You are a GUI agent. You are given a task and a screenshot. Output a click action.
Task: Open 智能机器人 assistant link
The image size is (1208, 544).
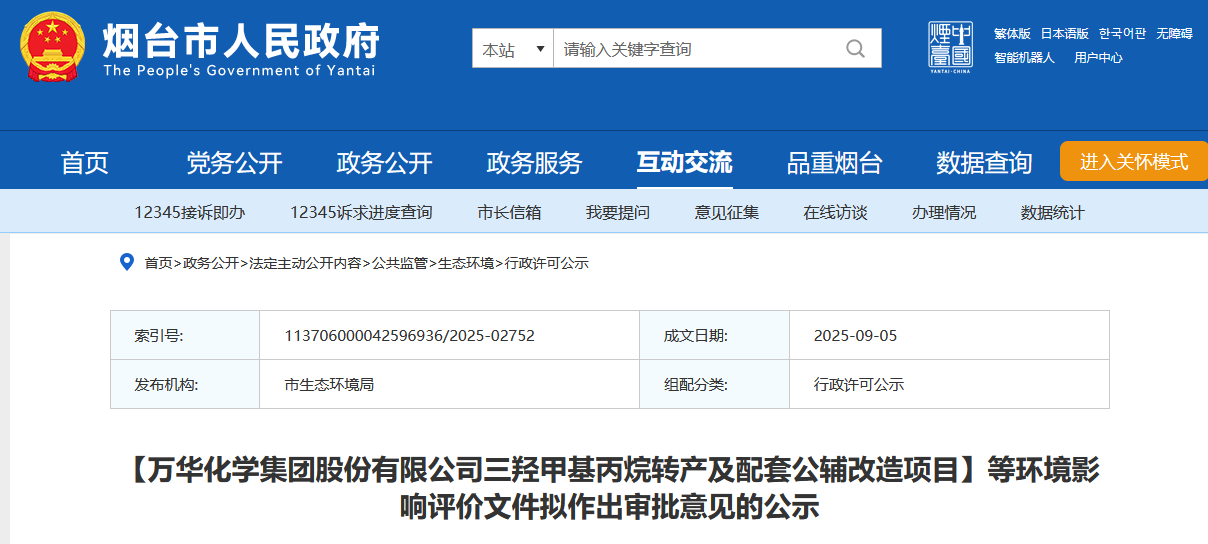coord(1024,57)
